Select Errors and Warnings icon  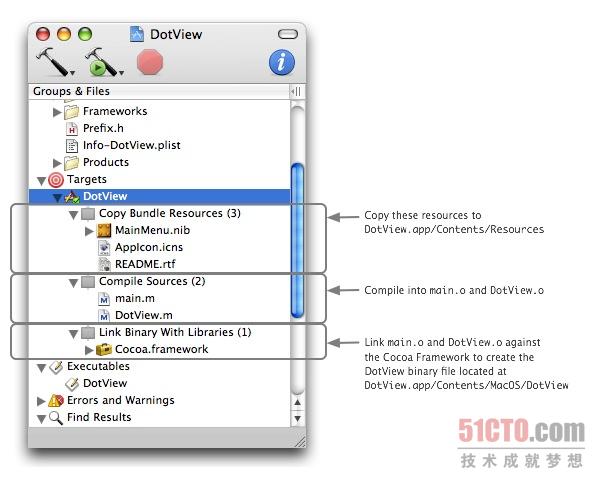(56, 401)
